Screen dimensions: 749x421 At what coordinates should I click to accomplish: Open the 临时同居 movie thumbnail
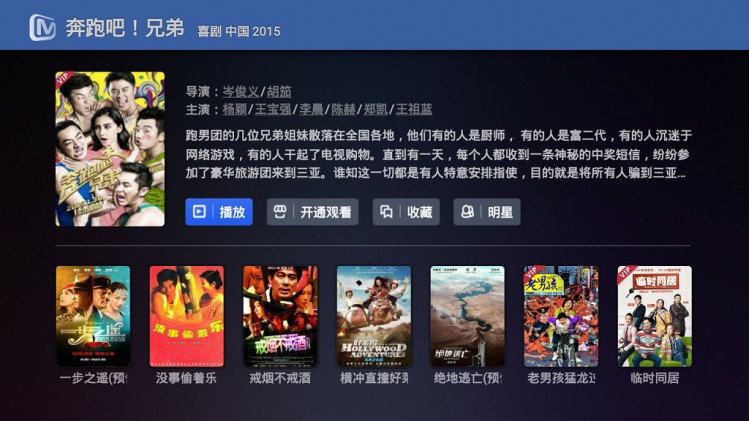point(654,316)
